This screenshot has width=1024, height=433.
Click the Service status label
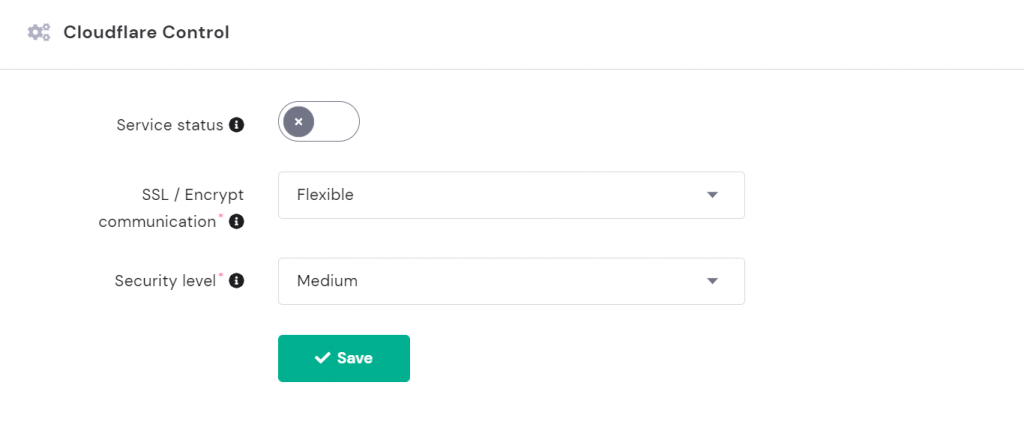pyautogui.click(x=169, y=125)
